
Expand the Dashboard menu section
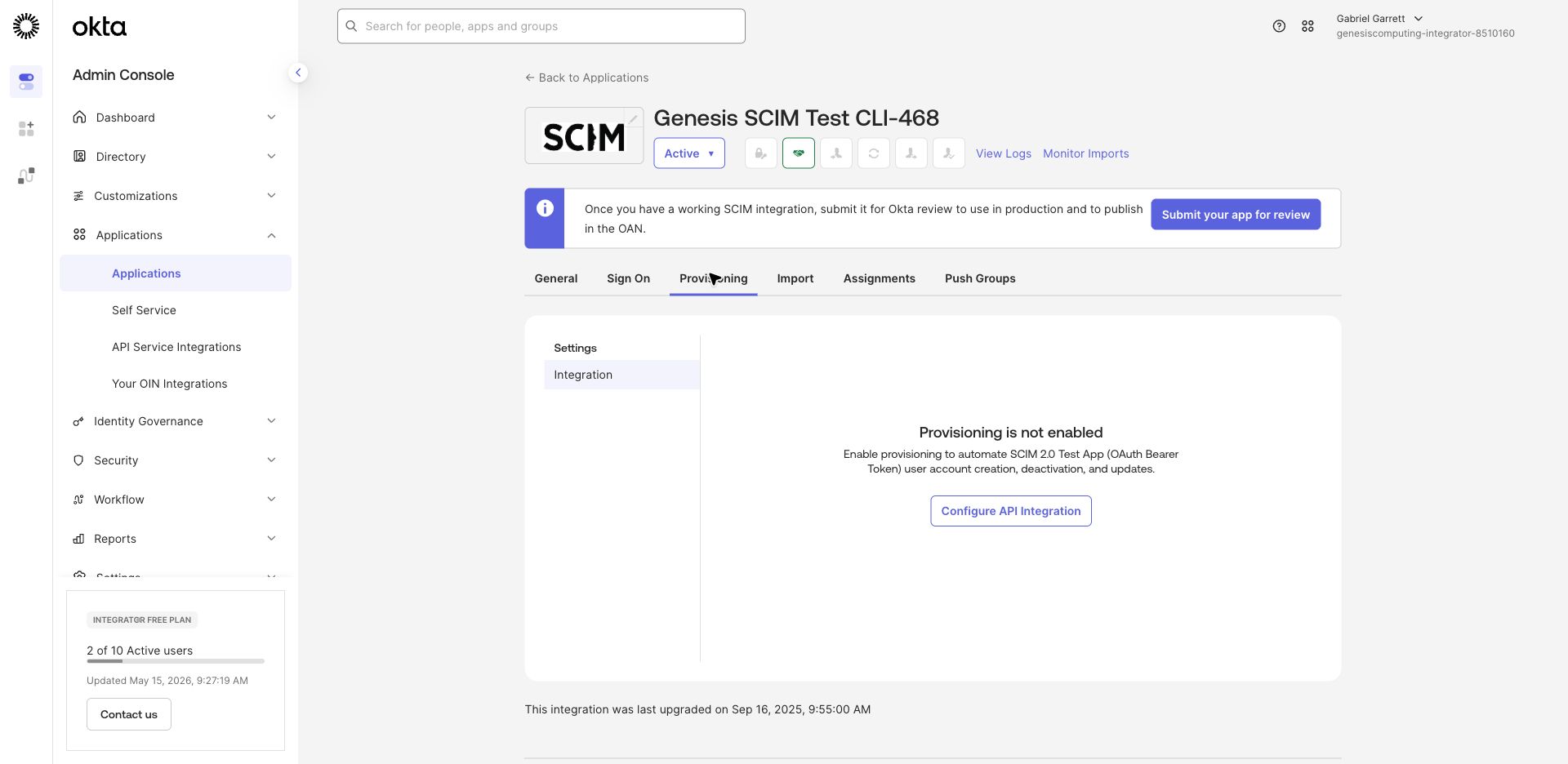tap(175, 118)
